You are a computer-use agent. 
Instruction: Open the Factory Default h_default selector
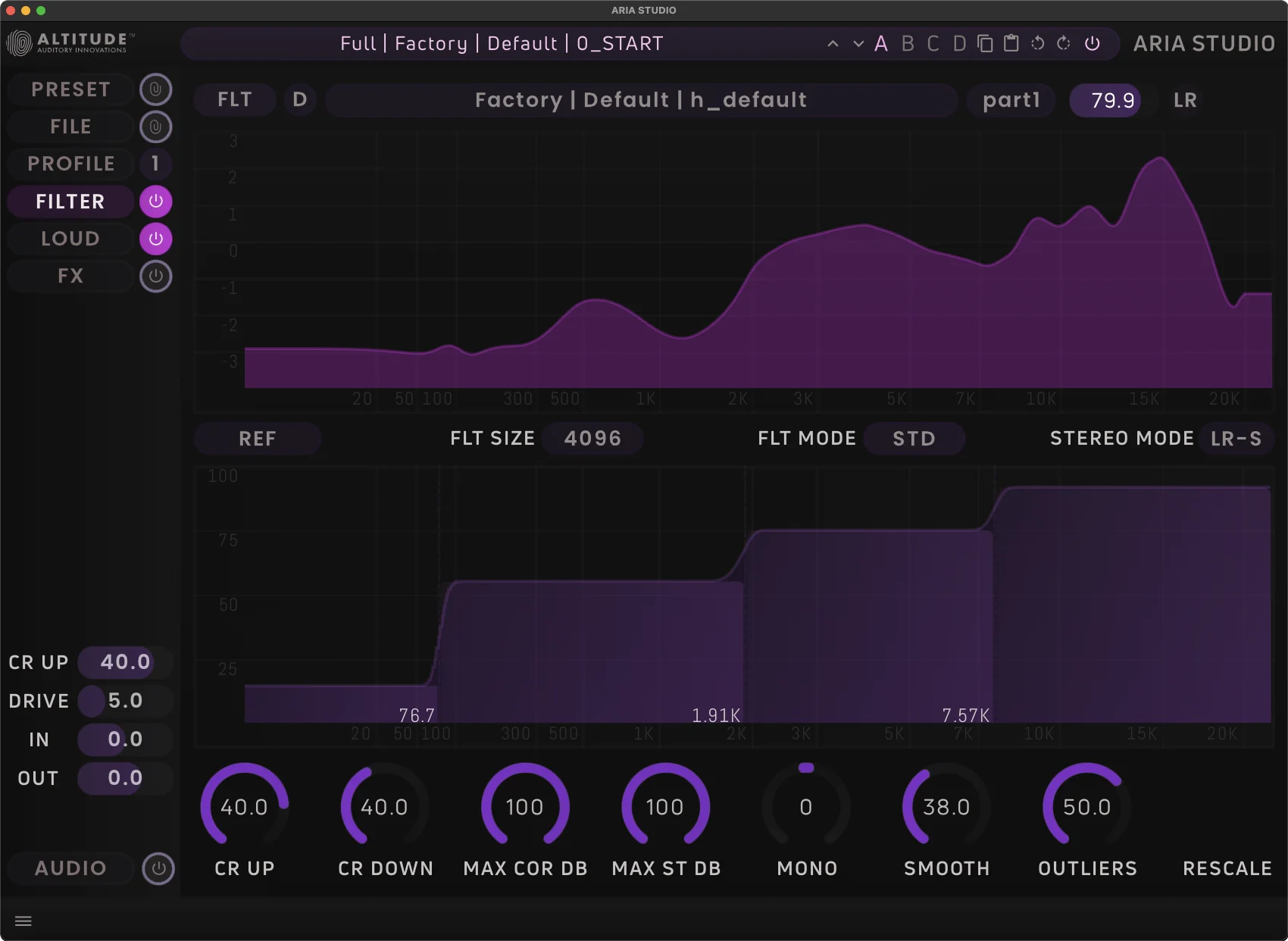tap(640, 99)
